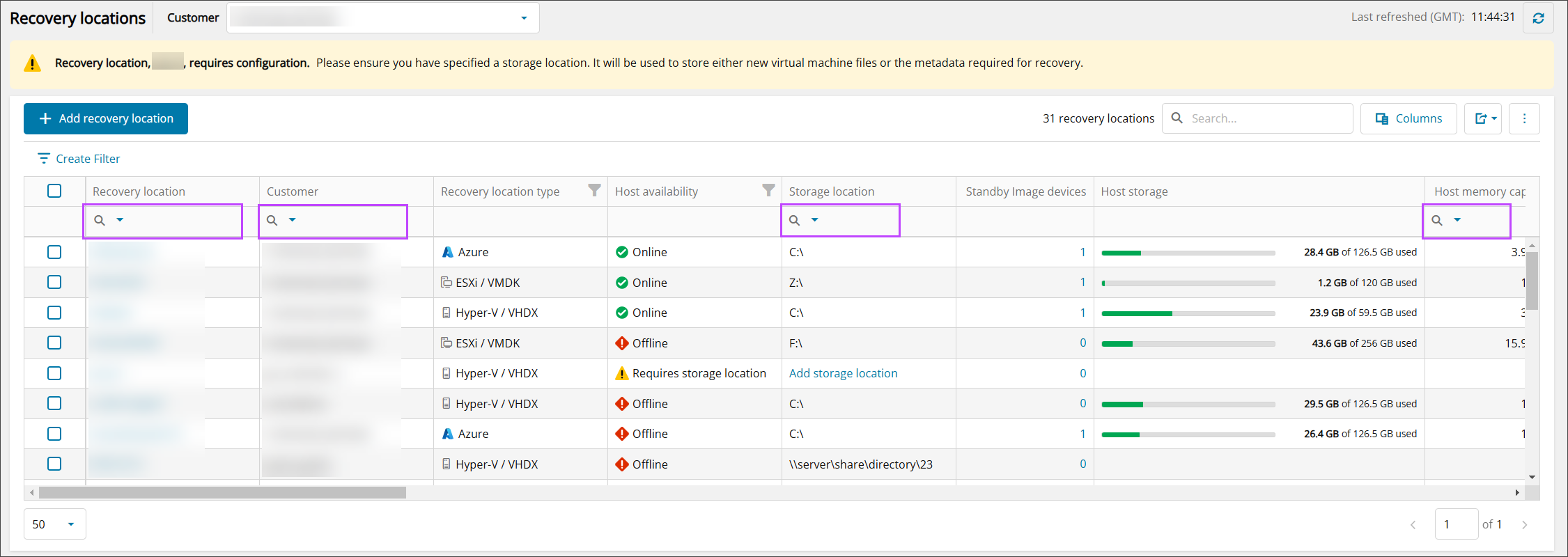Click the filter funnel on Host availability
The image size is (1568, 557).
click(768, 191)
